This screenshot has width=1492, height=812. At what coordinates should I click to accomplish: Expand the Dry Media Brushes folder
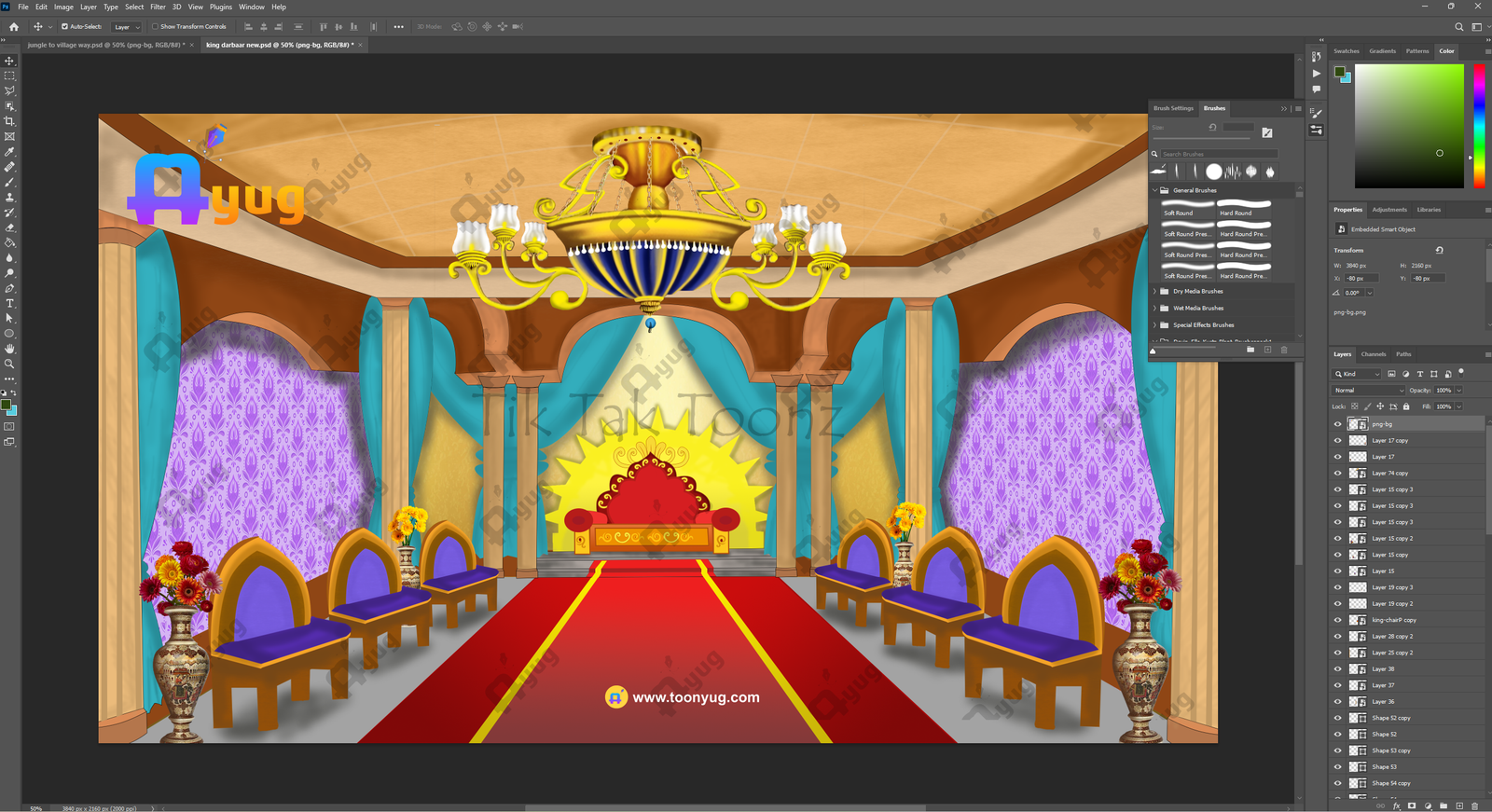coord(1154,292)
